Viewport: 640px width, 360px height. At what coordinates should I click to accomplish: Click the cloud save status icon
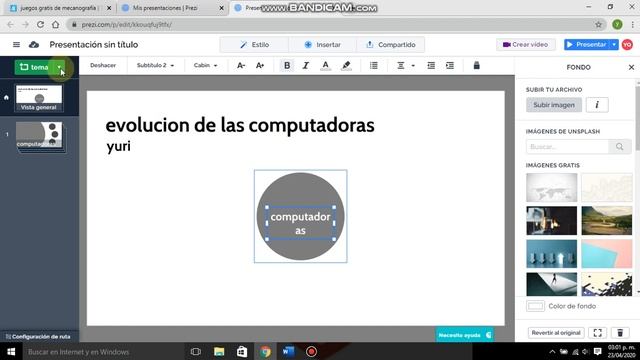click(34, 44)
